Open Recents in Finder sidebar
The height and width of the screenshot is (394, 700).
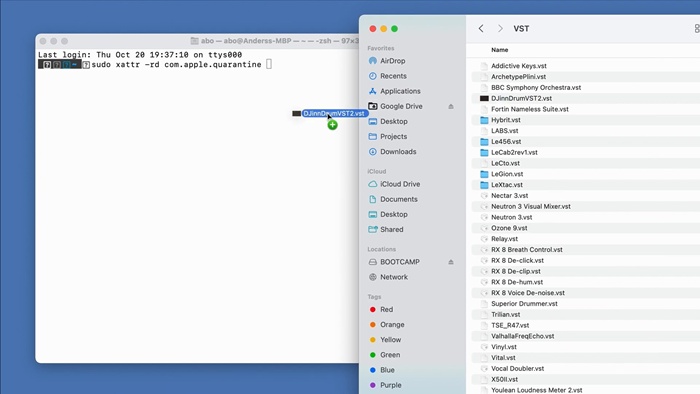pyautogui.click(x=393, y=76)
